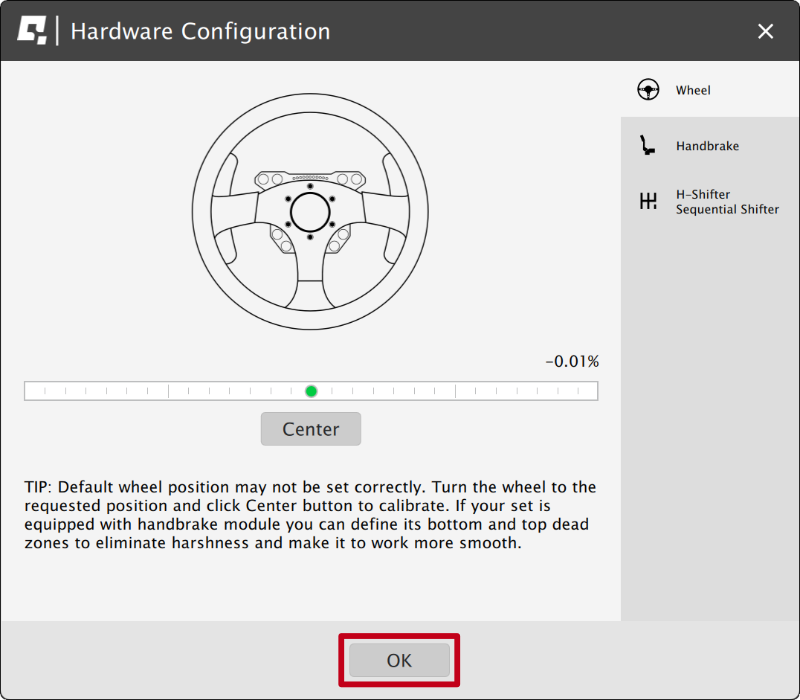Click the highlighted OK button at the bottom
The height and width of the screenshot is (700, 800).
pyautogui.click(x=398, y=660)
